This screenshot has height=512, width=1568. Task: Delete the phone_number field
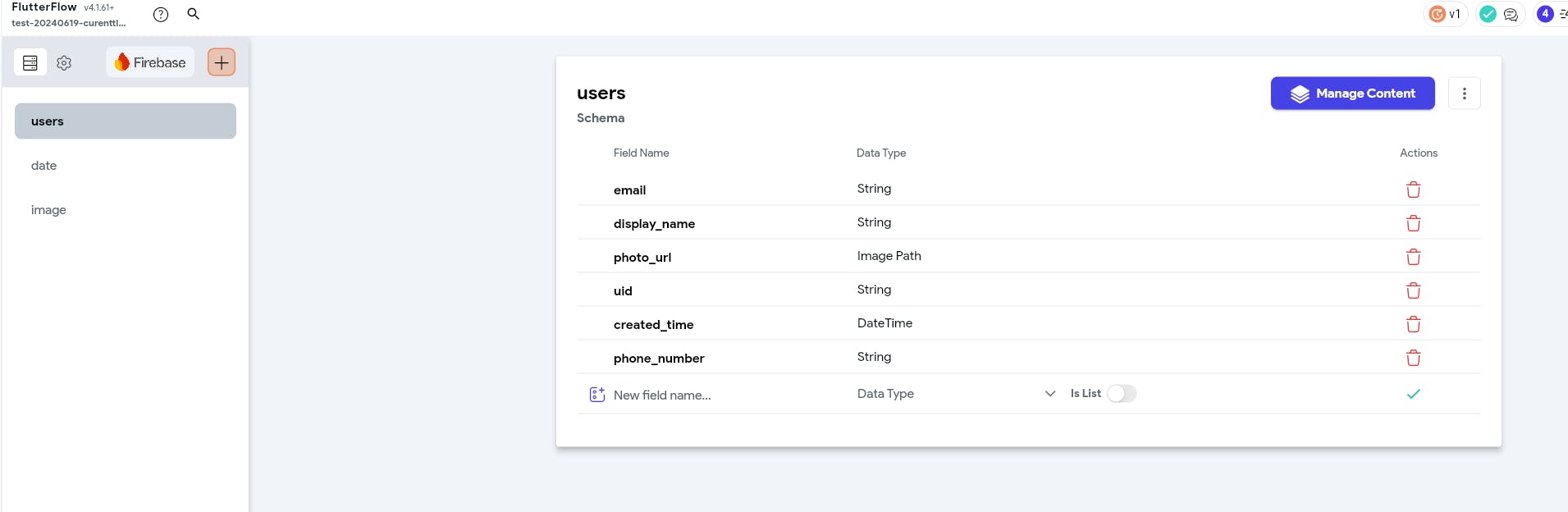coord(1413,358)
